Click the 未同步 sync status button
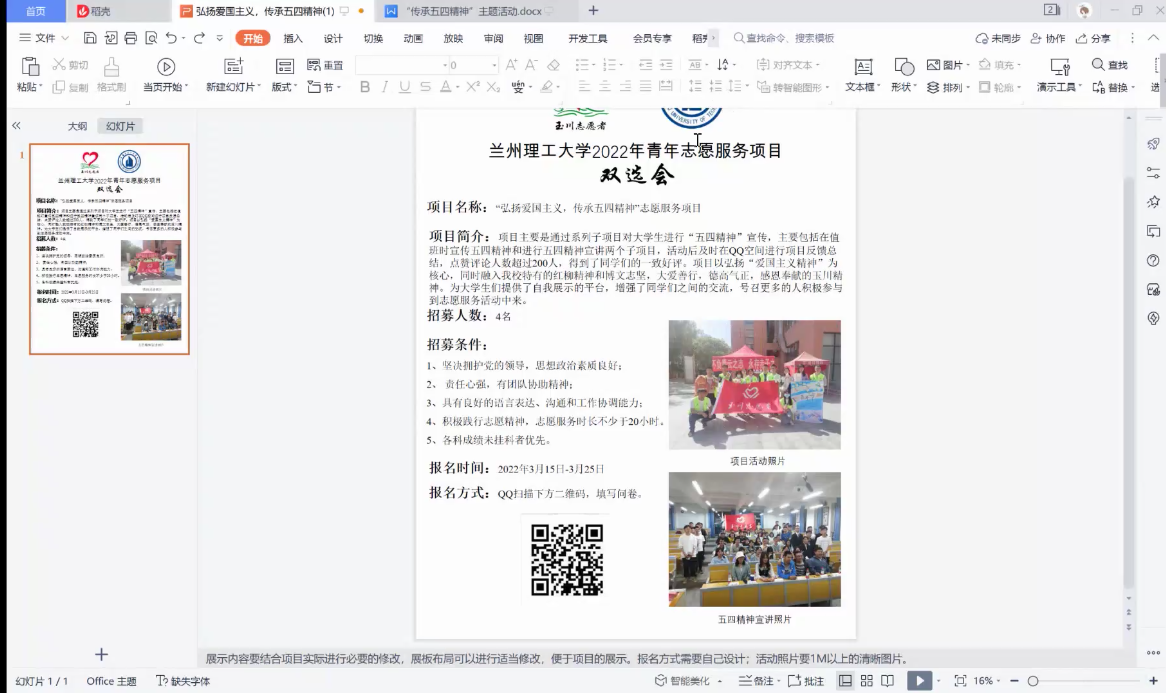Image resolution: width=1166 pixels, height=693 pixels. coord(998,38)
